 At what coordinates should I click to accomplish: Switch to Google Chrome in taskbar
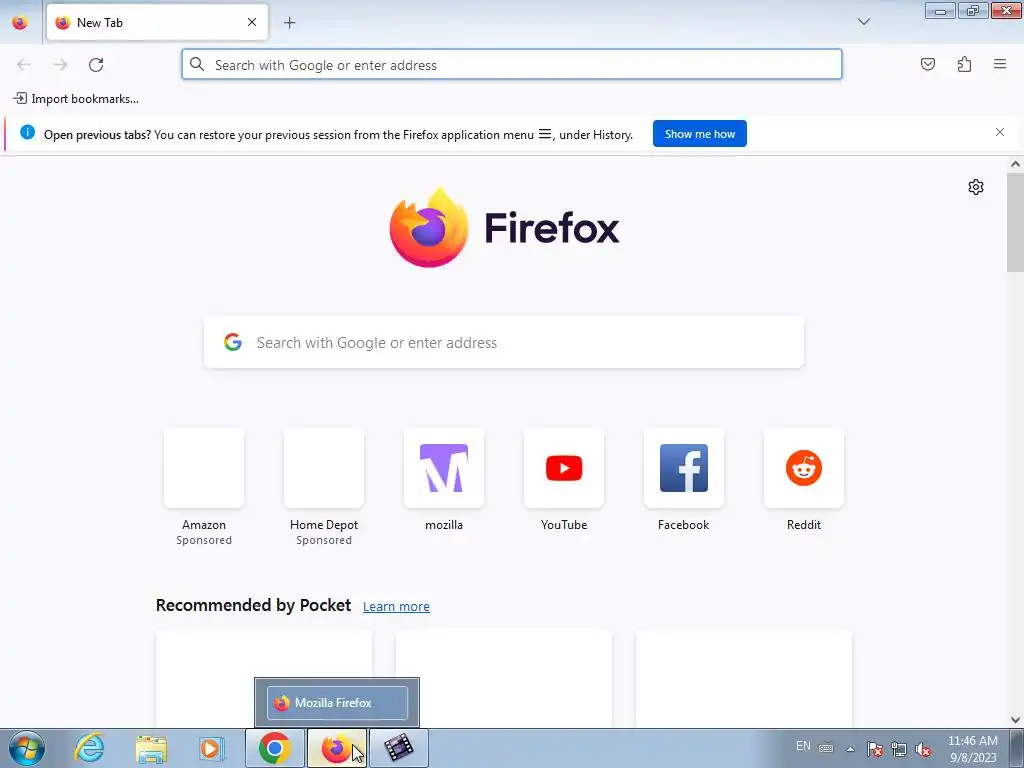coord(274,748)
